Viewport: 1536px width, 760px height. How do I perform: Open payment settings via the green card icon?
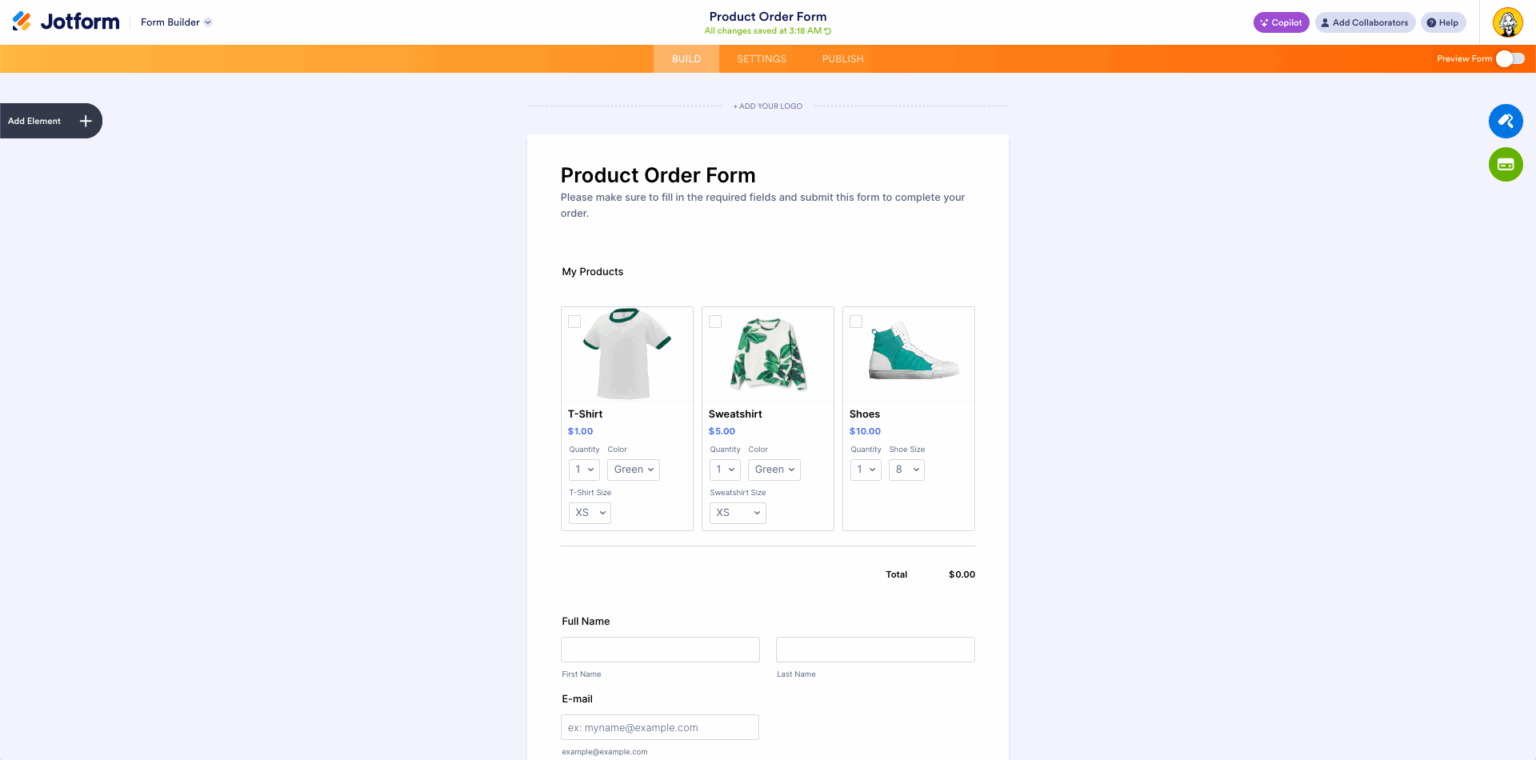tap(1505, 164)
